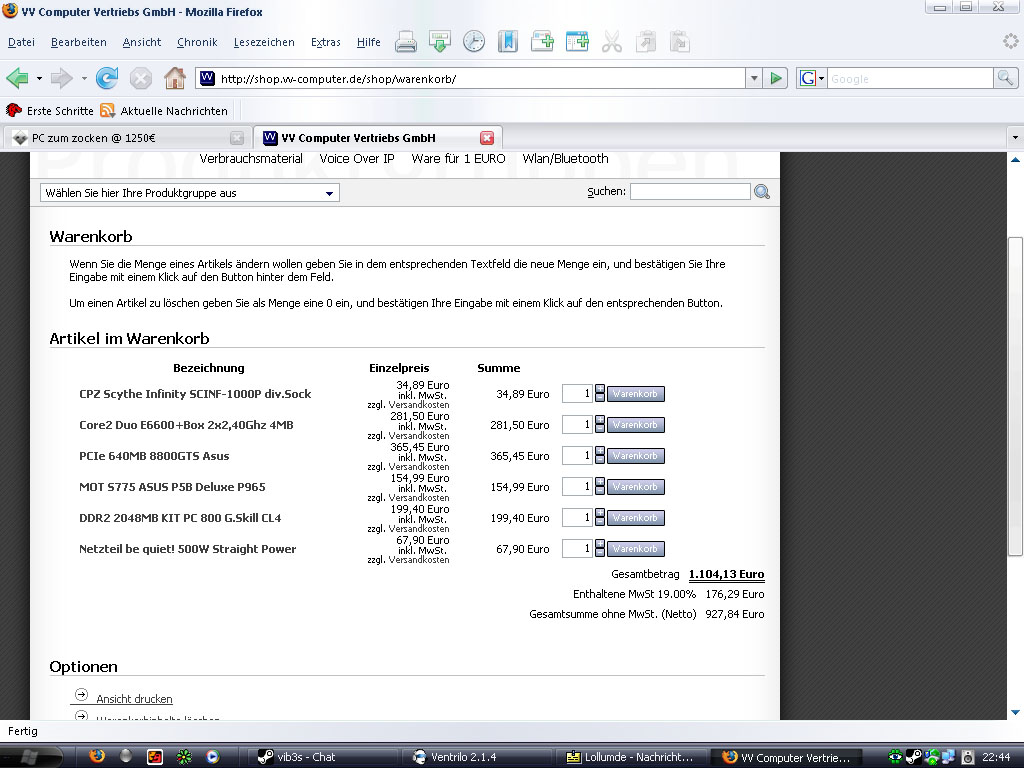
Task: Reload the page with refresh icon
Action: coord(107,78)
